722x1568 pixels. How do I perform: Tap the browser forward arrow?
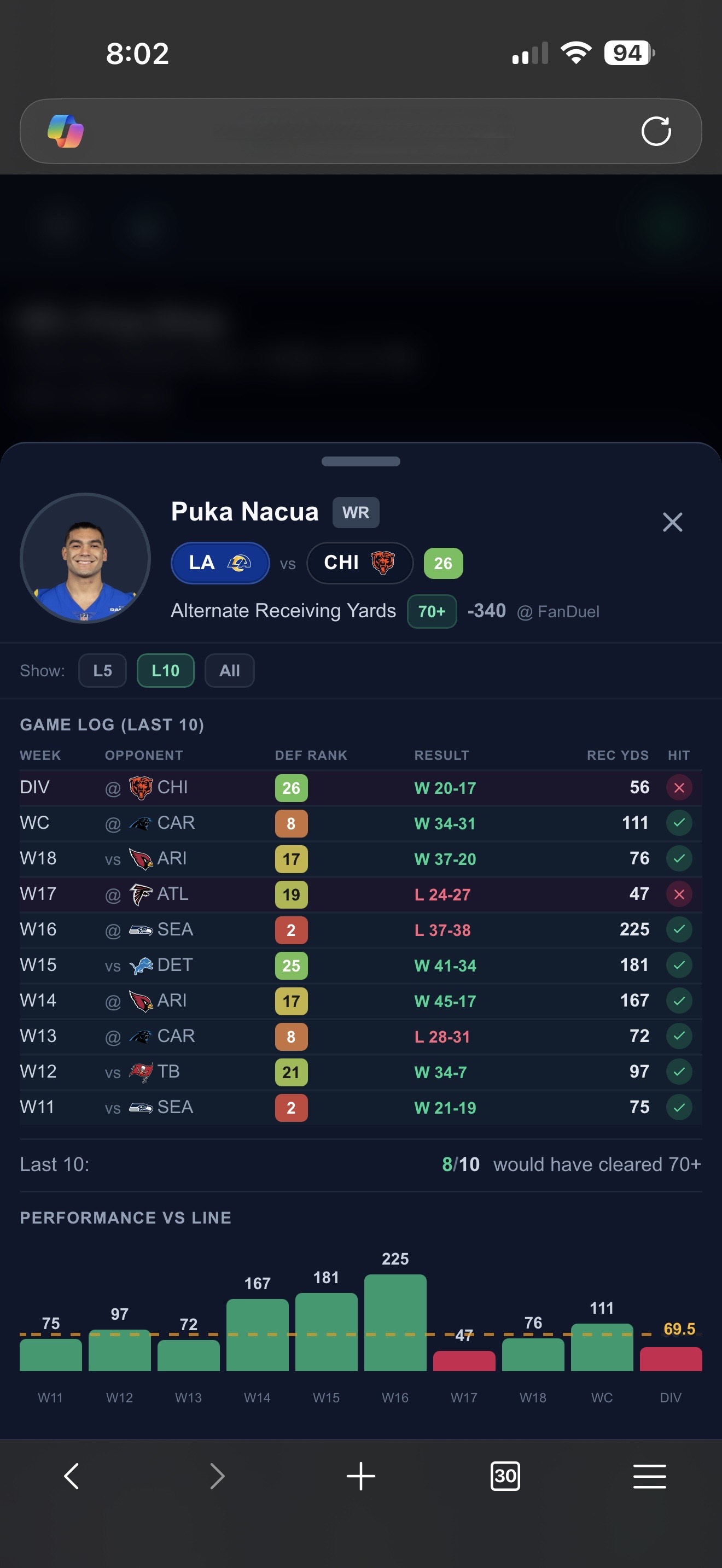point(217,1476)
